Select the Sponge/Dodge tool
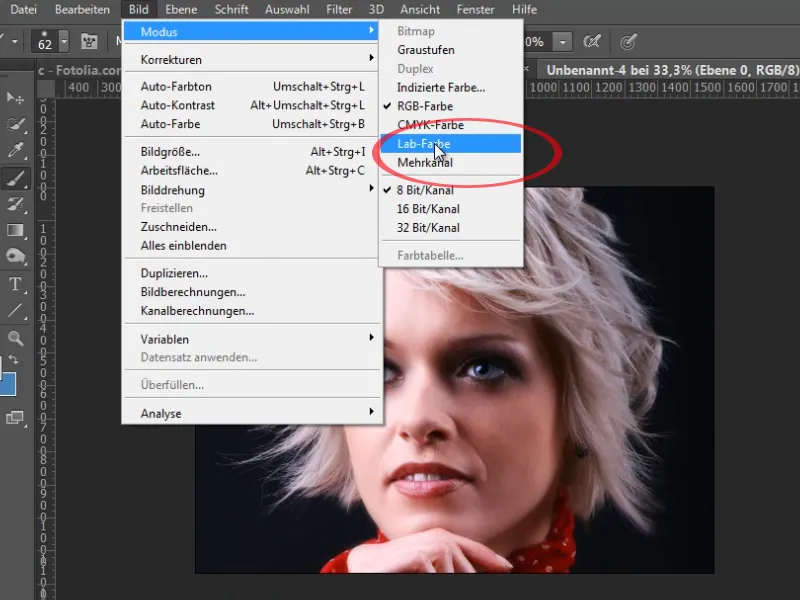The width and height of the screenshot is (800, 600). coord(15,256)
